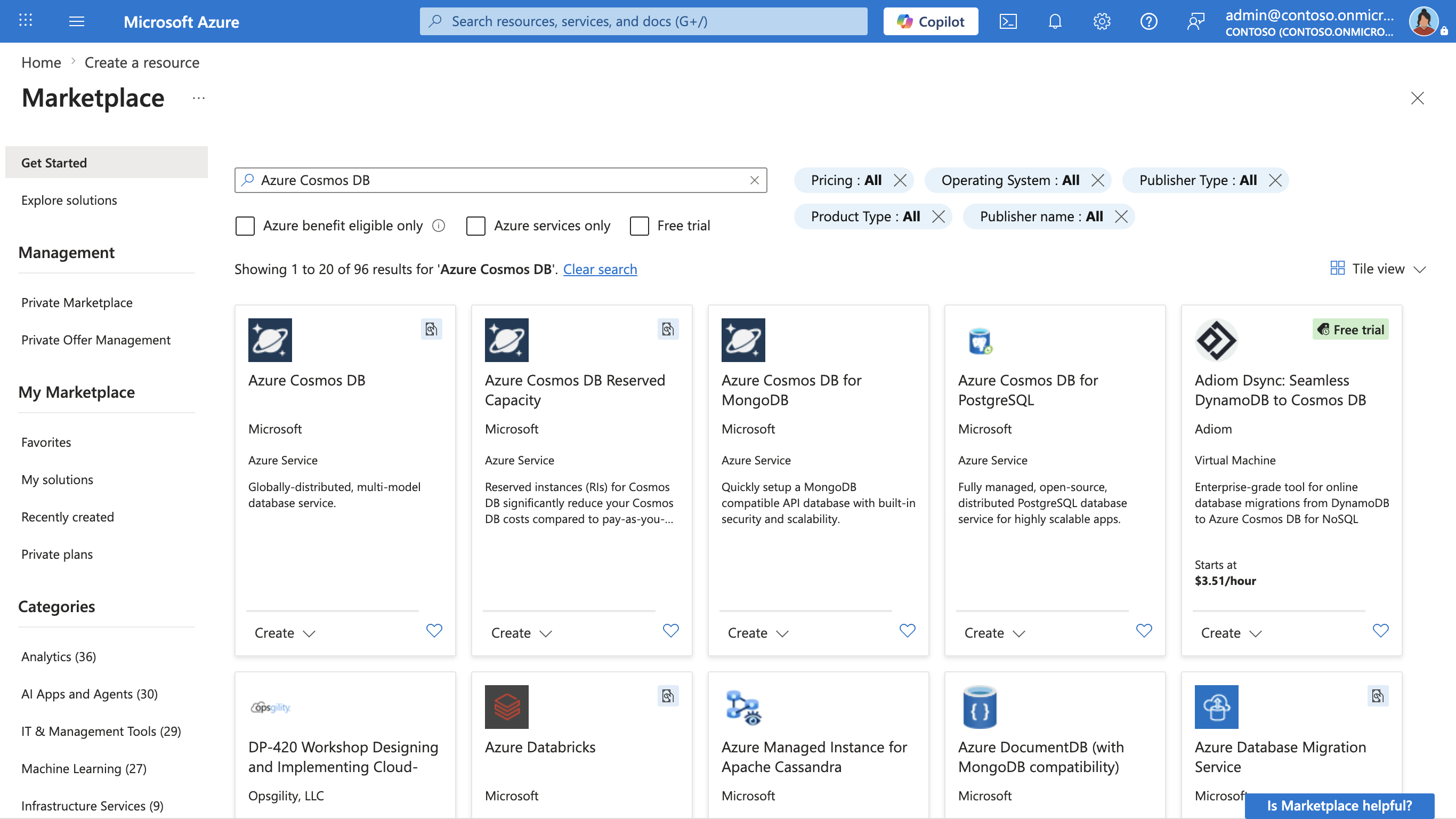Select Get Started in sidebar
Viewport: 1456px width, 819px height.
(x=106, y=162)
